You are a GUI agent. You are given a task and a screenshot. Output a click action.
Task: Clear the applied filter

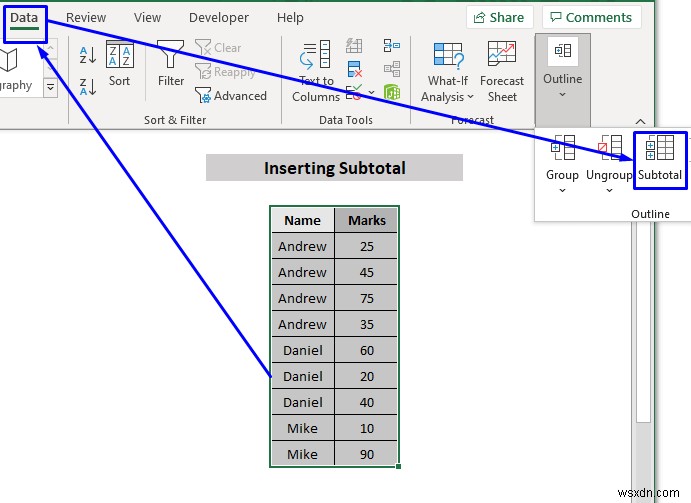[218, 48]
